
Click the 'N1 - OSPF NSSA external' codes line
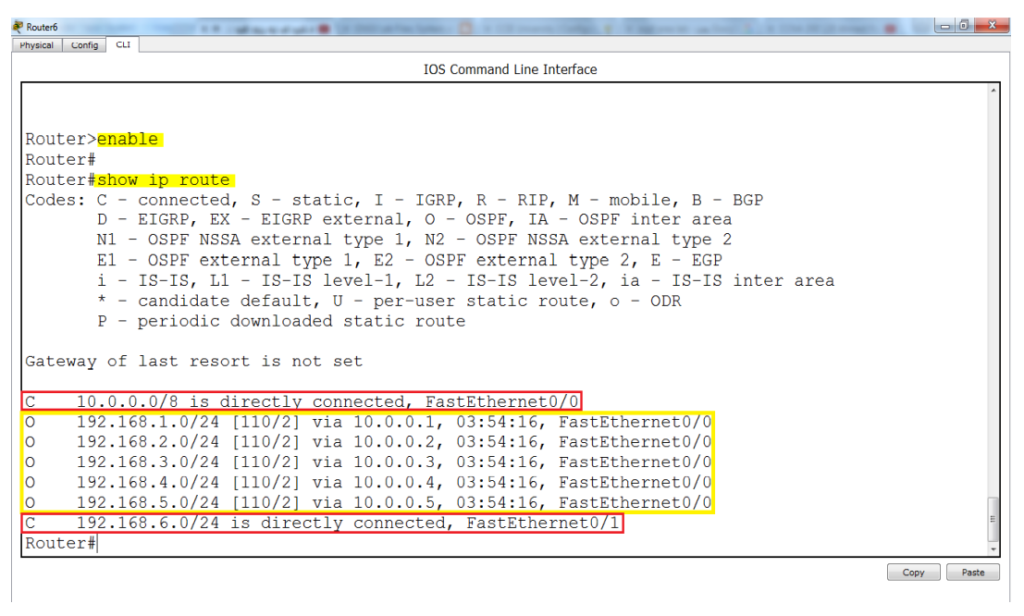click(415, 240)
